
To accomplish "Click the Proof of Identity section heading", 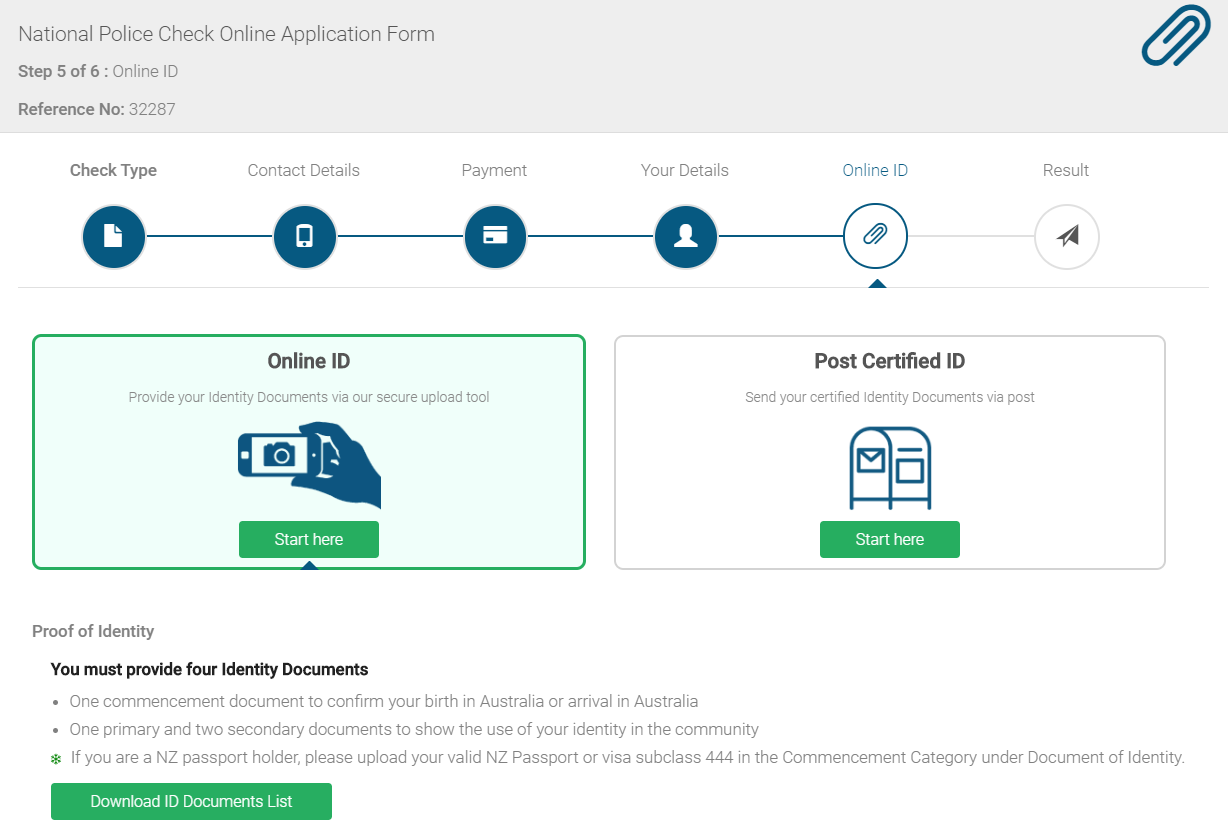I will click(x=93, y=631).
